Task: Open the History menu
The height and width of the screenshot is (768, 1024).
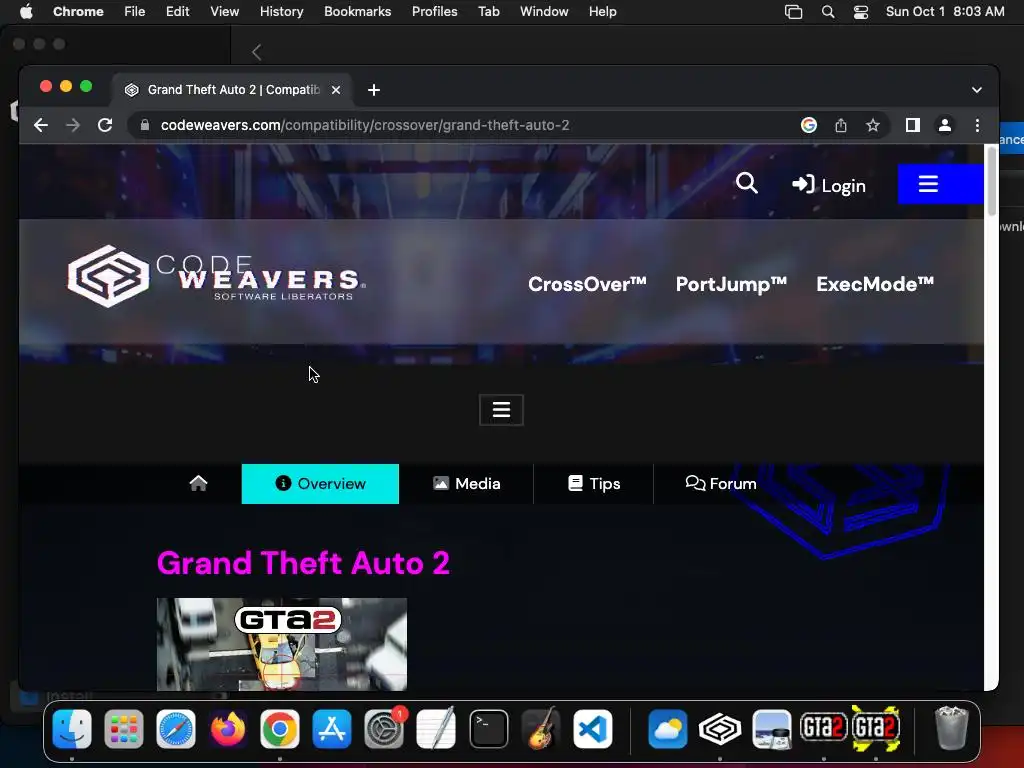Action: [x=281, y=12]
